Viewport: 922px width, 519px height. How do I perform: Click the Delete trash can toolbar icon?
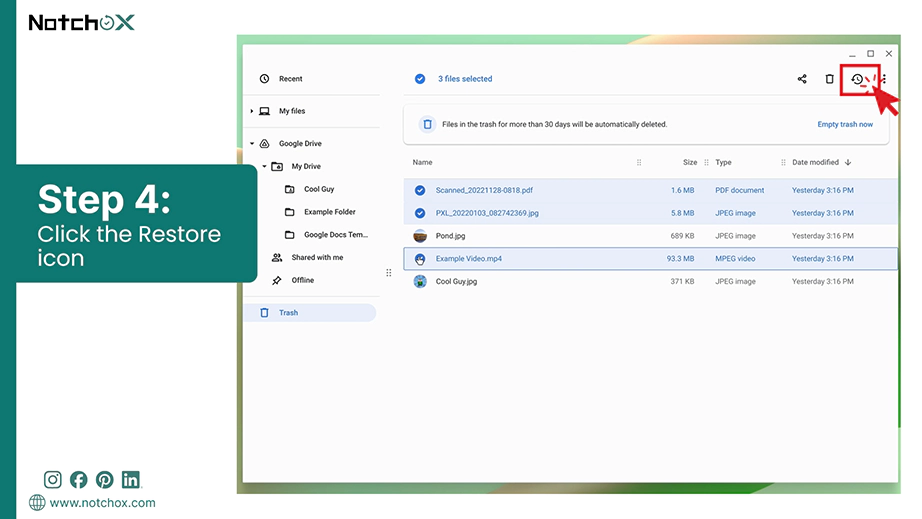[x=829, y=79]
